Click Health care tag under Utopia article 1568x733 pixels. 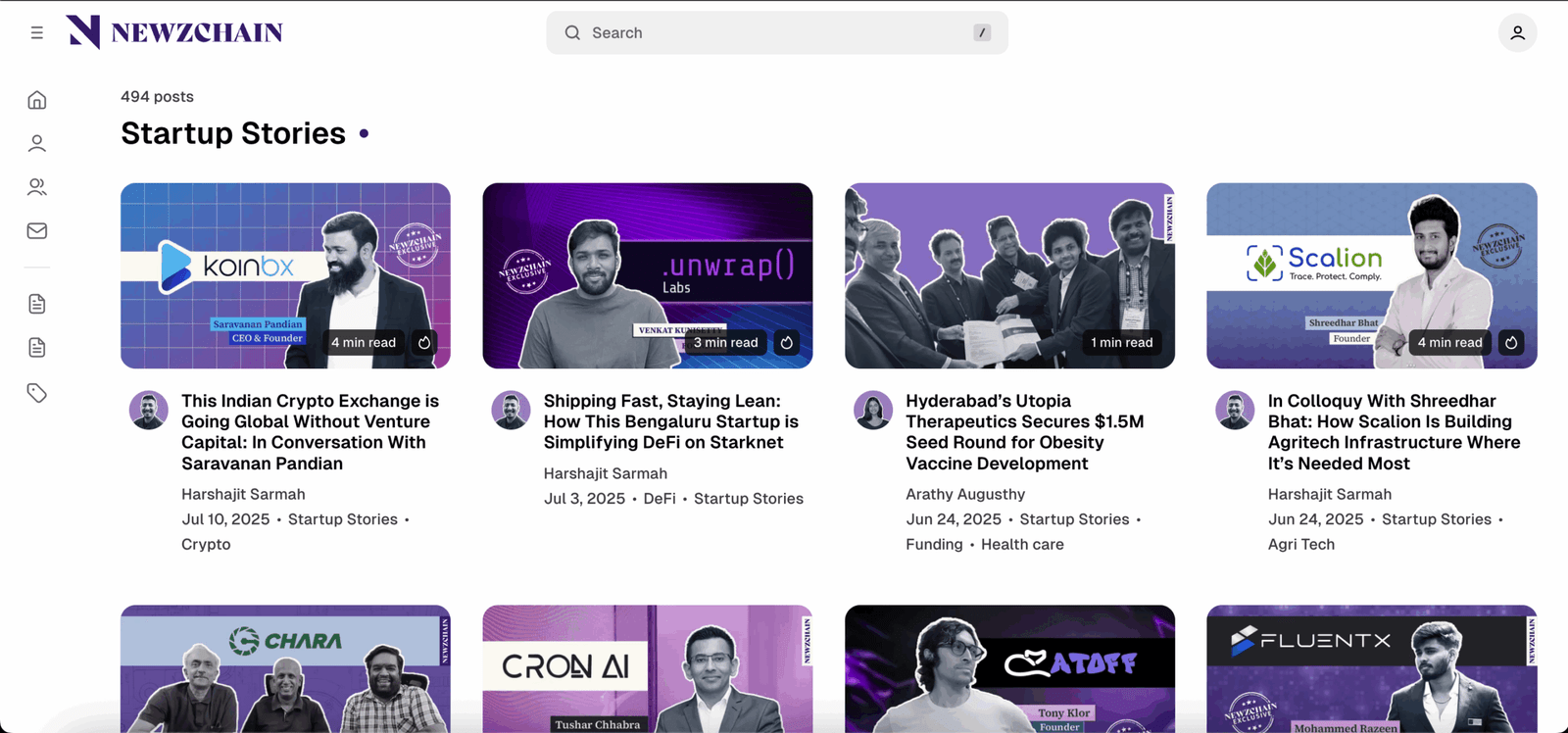pyautogui.click(x=1022, y=544)
